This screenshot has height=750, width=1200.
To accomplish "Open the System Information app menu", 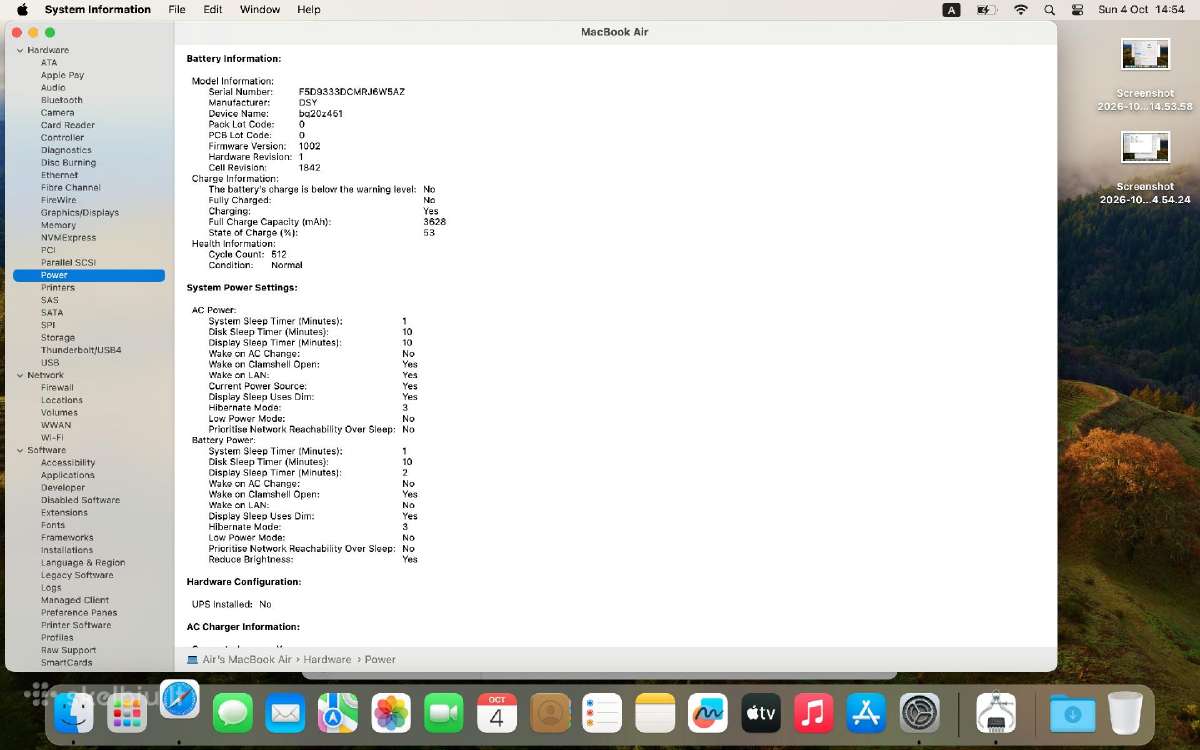I will coord(98,9).
